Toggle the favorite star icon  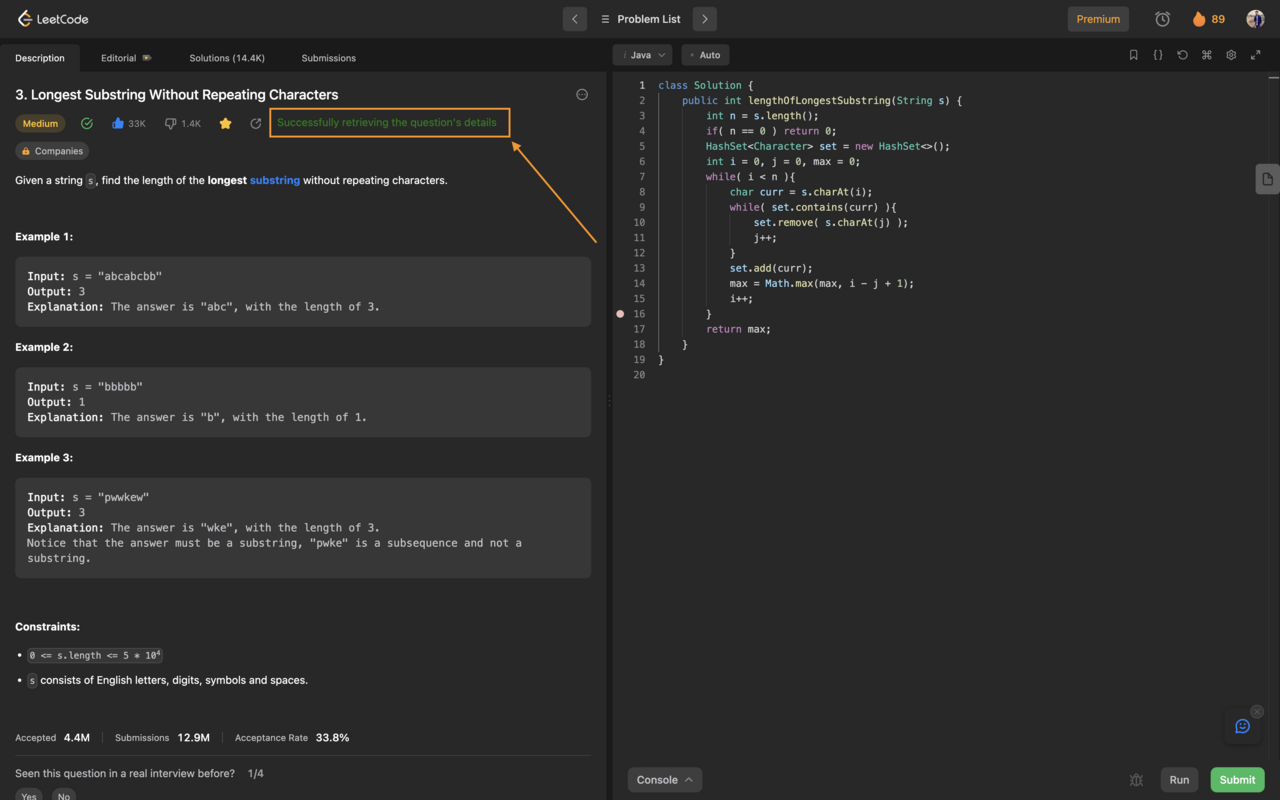(226, 123)
